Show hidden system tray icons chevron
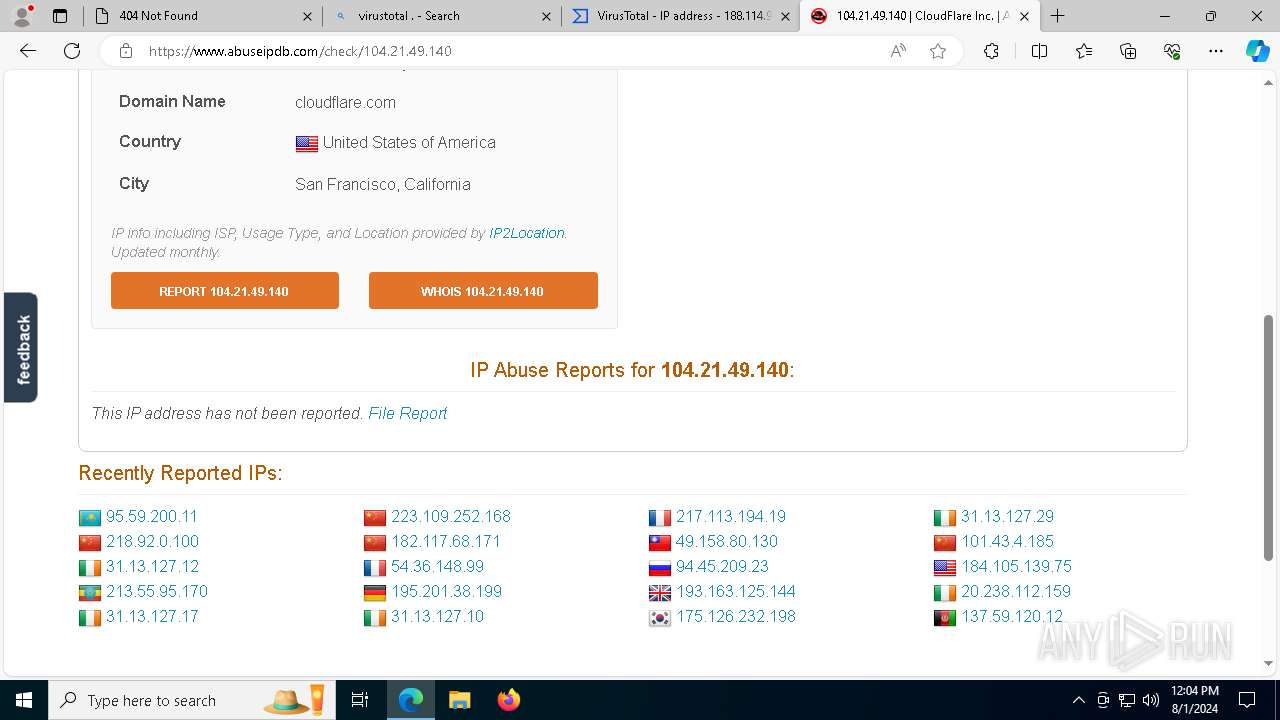Image resolution: width=1280 pixels, height=720 pixels. [x=1078, y=700]
